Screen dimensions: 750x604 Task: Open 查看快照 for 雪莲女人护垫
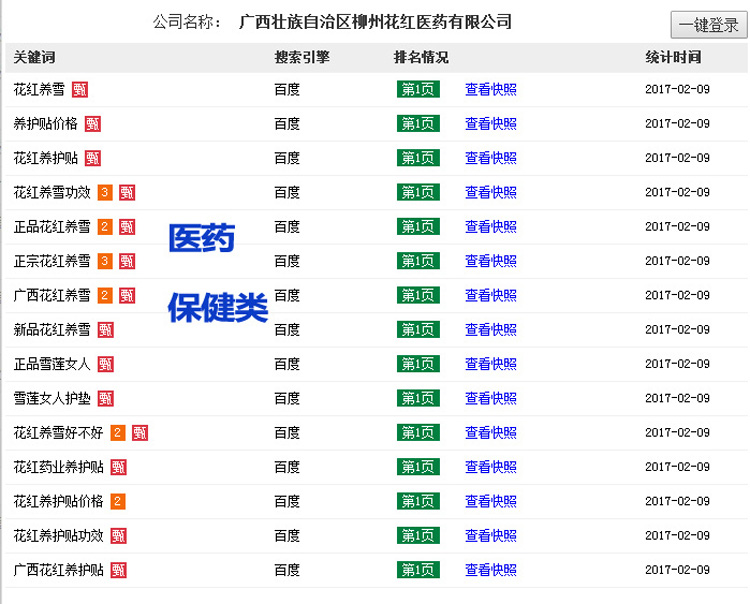tap(491, 398)
